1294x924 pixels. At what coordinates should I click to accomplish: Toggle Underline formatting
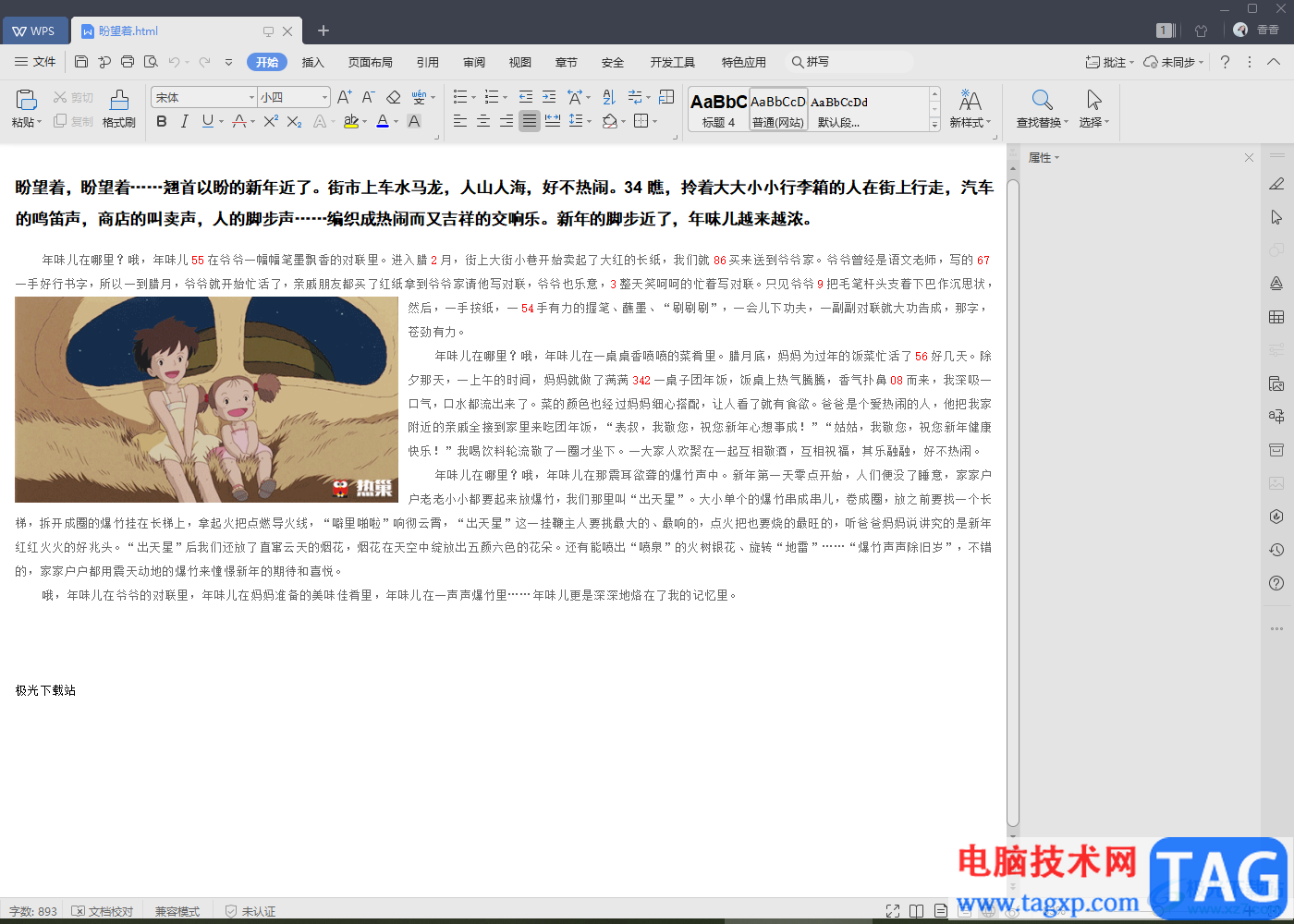pos(207,121)
